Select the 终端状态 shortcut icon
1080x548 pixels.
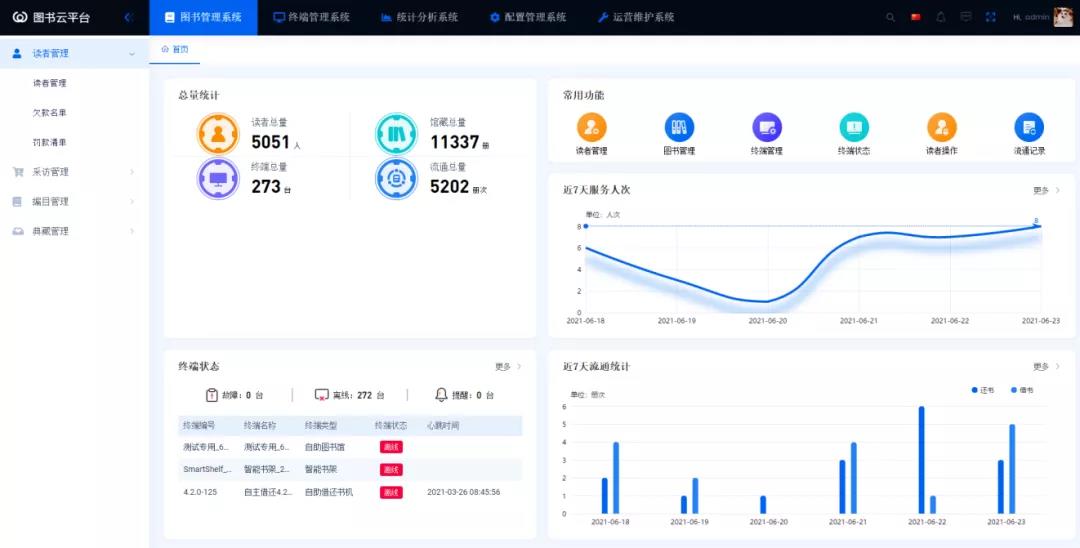point(853,128)
